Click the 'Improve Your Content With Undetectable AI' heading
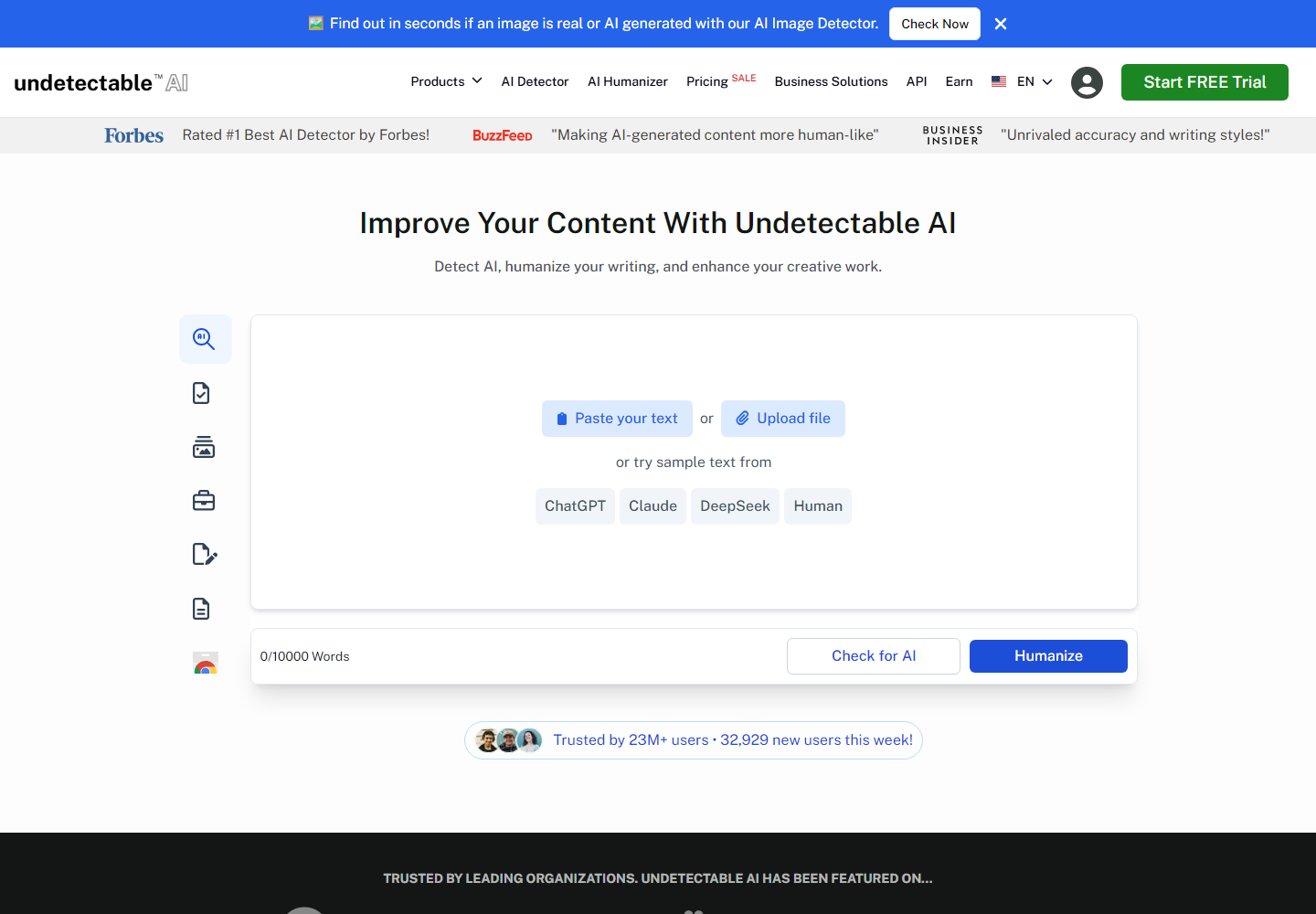 tap(658, 223)
